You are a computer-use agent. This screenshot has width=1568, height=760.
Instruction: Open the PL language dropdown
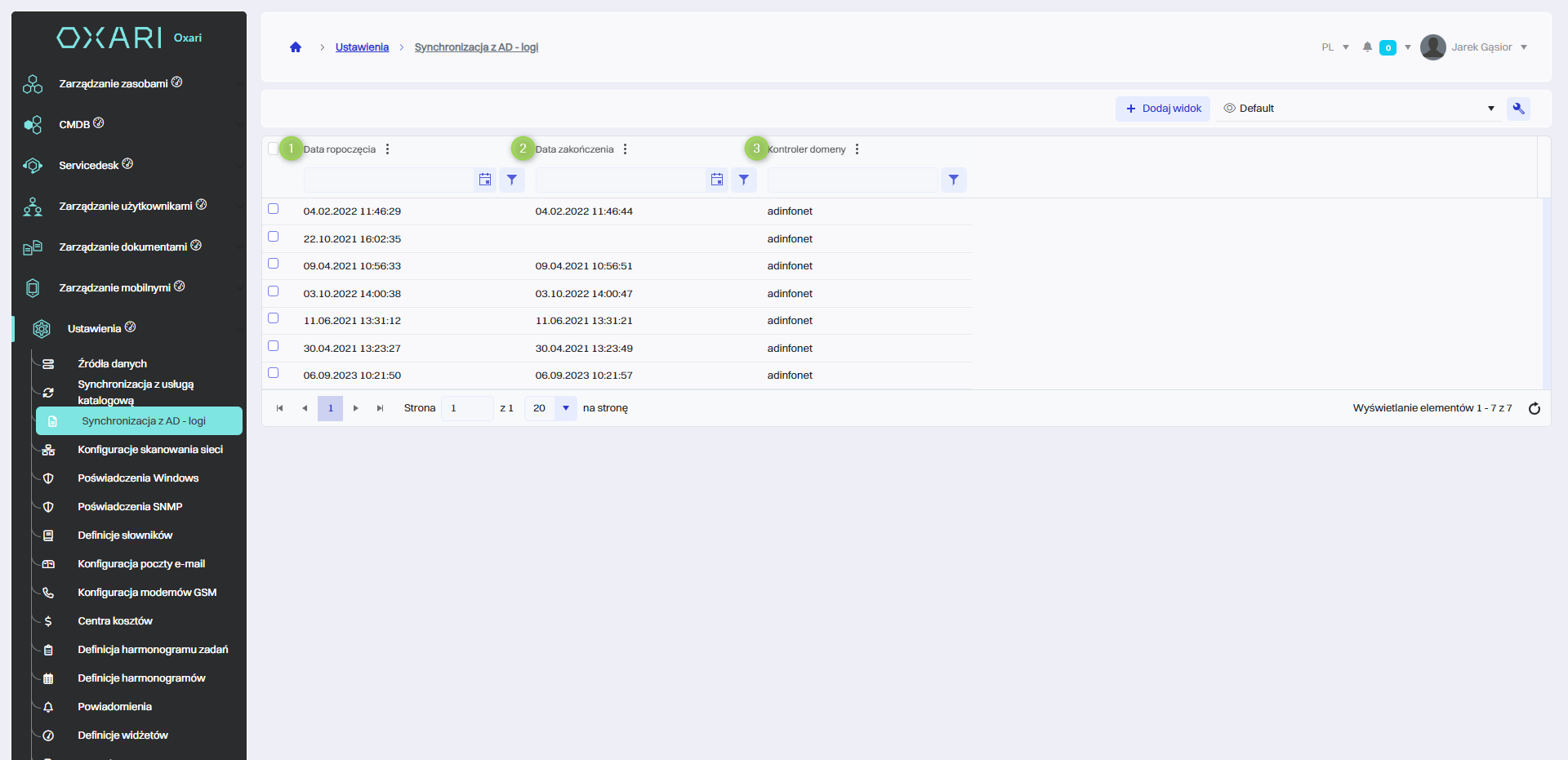coord(1334,47)
